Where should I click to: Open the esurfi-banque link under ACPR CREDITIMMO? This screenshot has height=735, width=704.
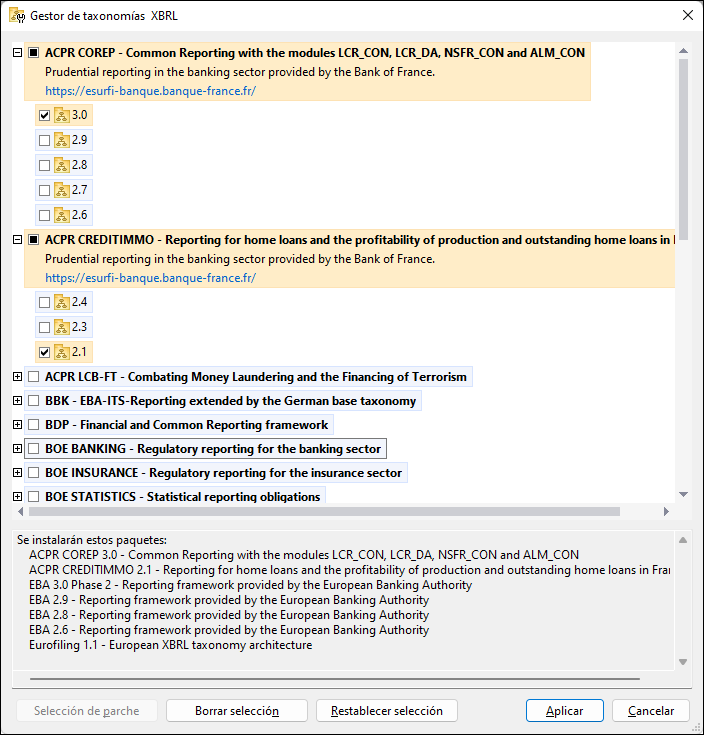(x=150, y=278)
